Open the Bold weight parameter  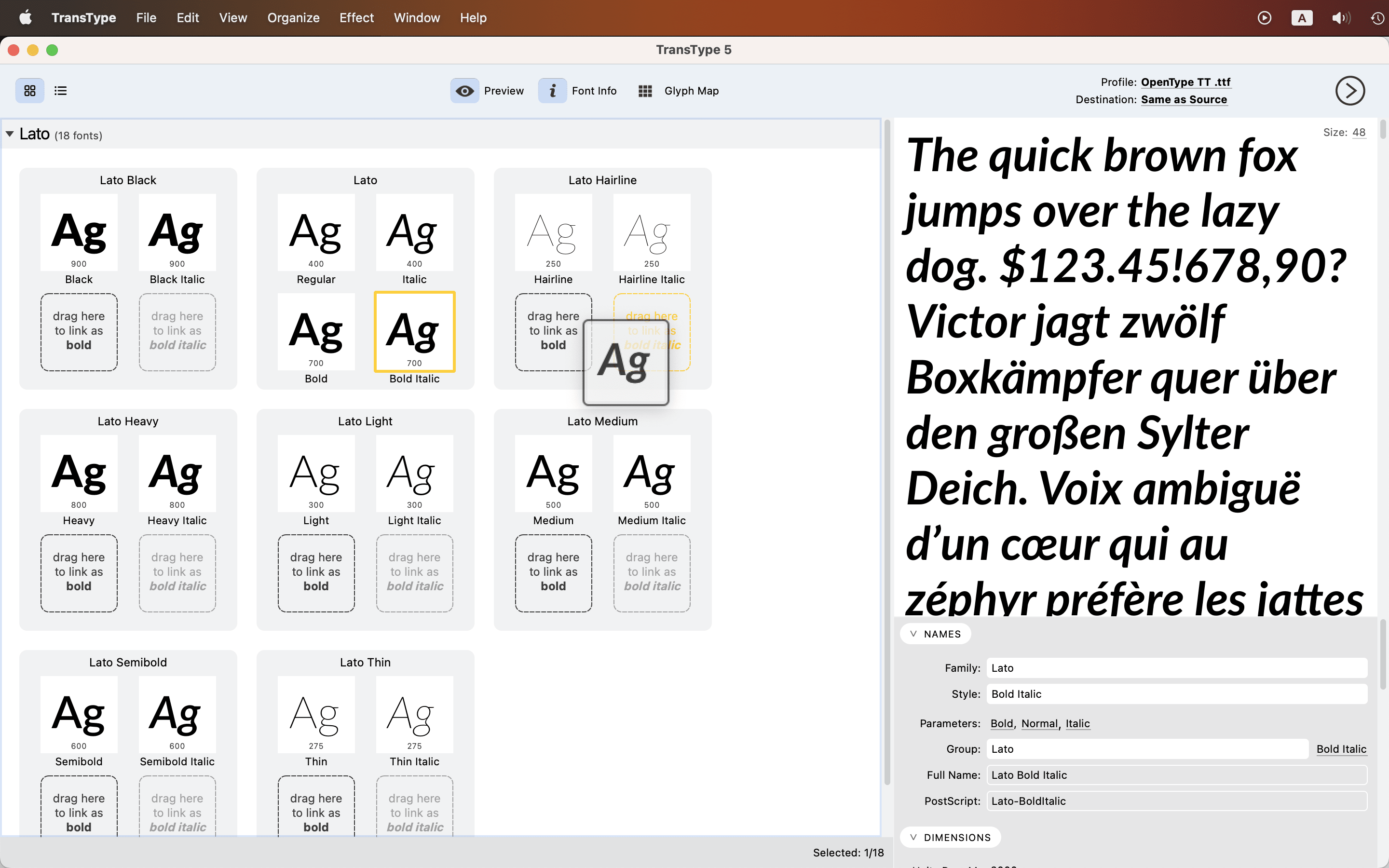(x=1002, y=723)
